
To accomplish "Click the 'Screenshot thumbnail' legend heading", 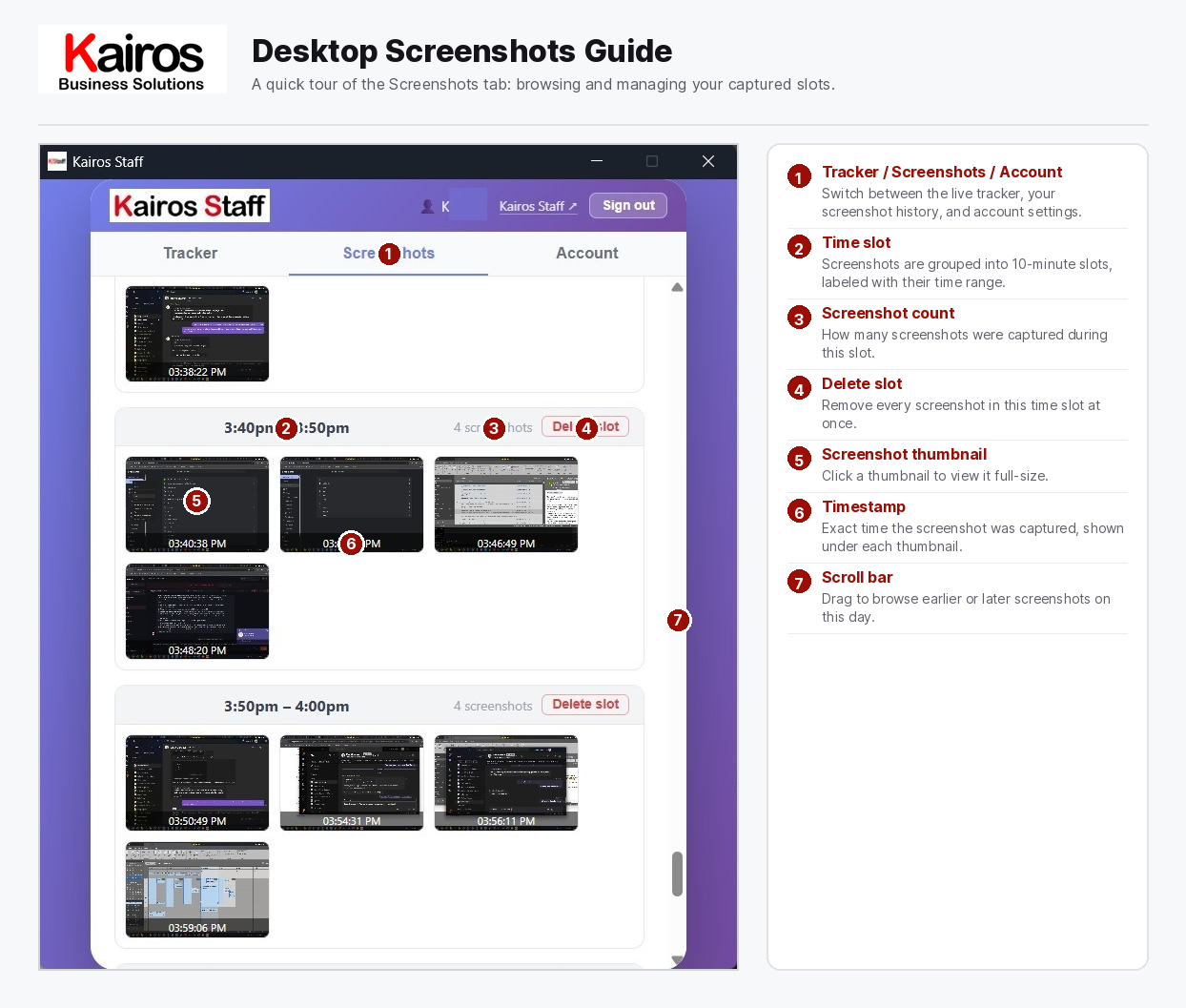I will (904, 454).
